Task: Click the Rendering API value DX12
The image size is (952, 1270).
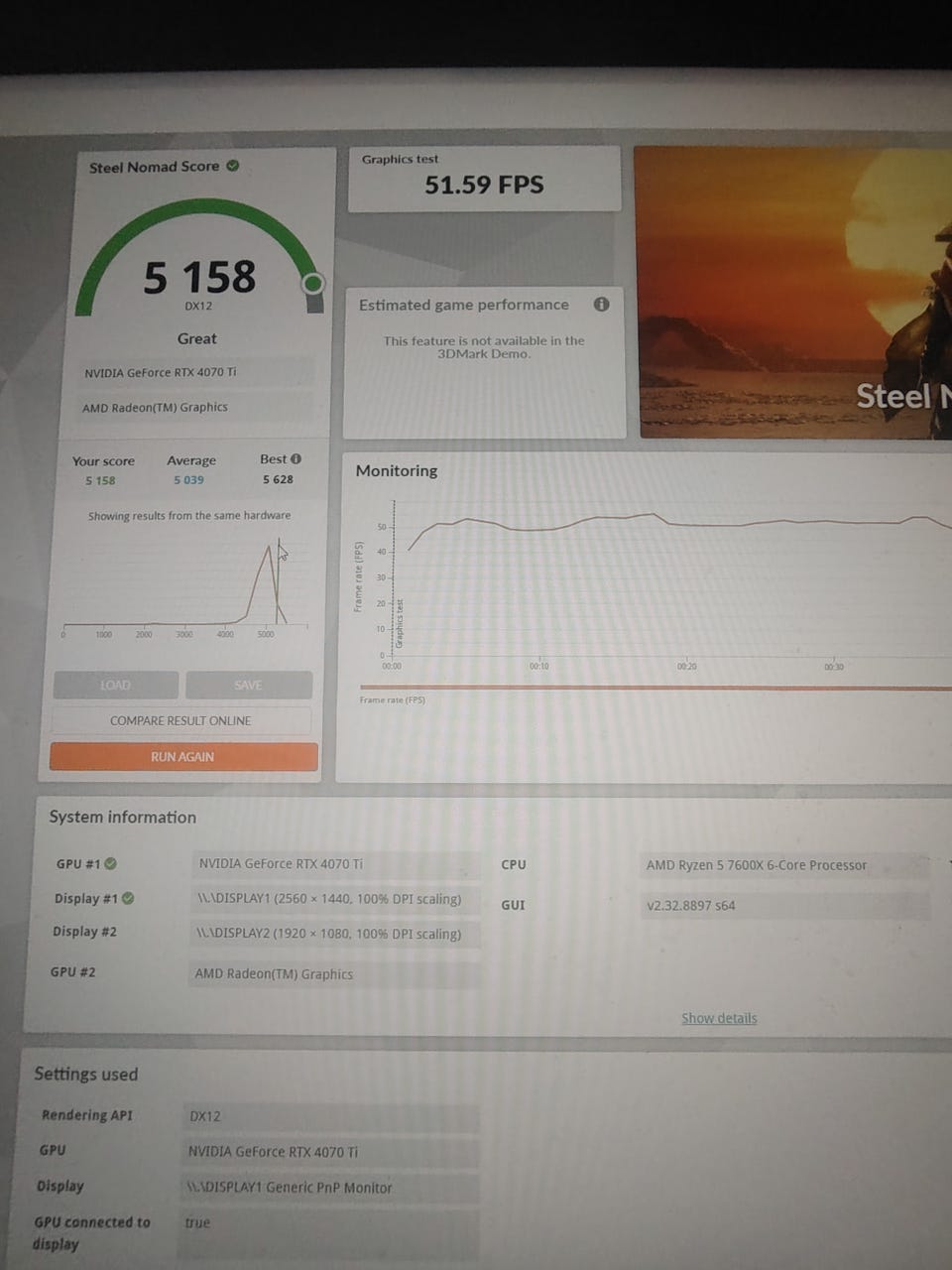Action: coord(331,1116)
